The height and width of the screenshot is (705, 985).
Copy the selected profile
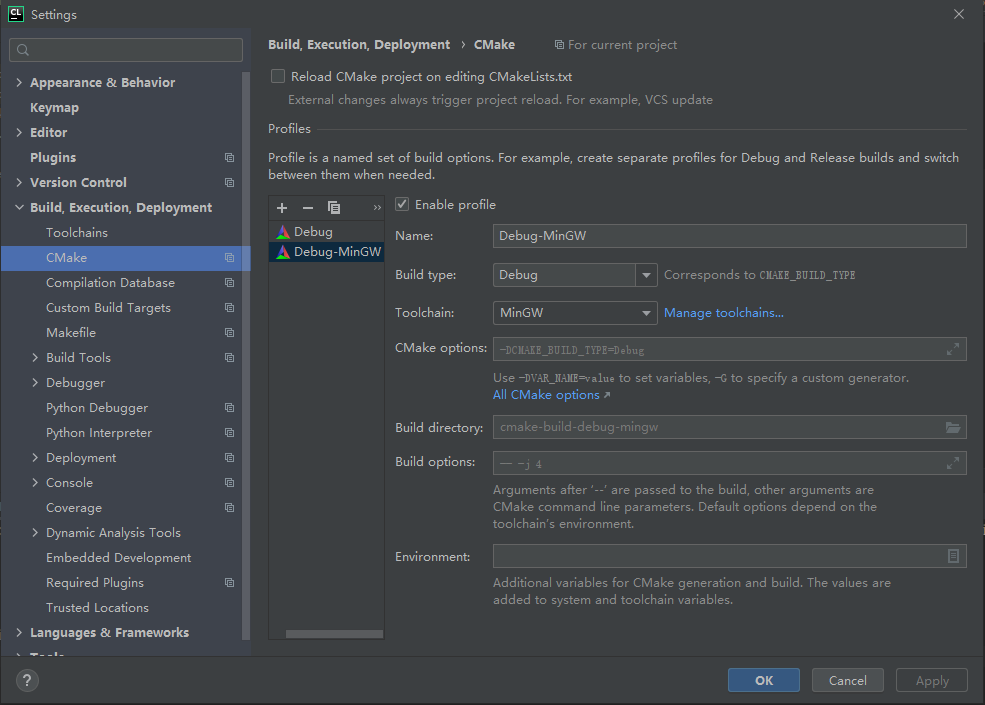coord(334,208)
